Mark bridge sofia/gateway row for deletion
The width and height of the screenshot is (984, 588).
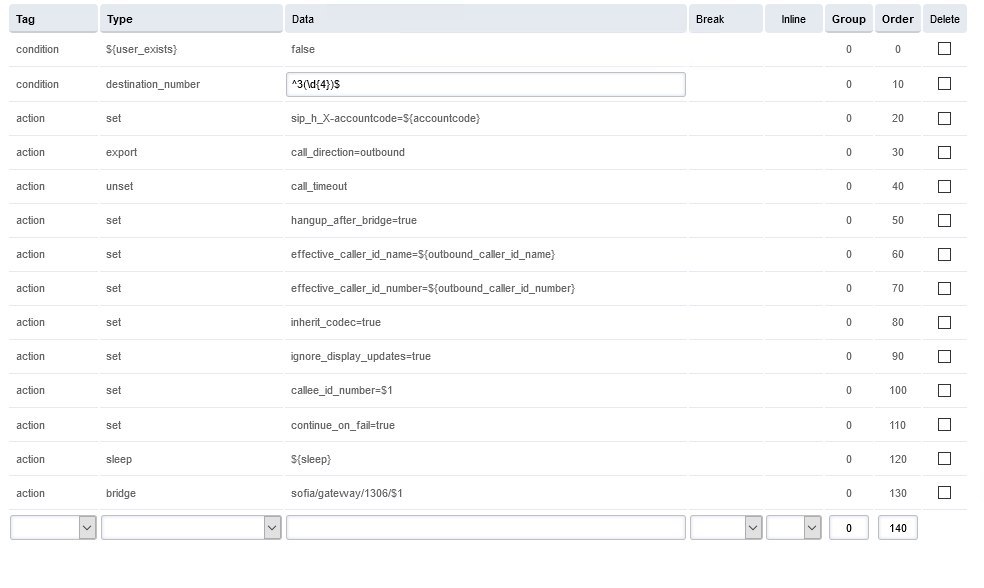pyautogui.click(x=944, y=493)
